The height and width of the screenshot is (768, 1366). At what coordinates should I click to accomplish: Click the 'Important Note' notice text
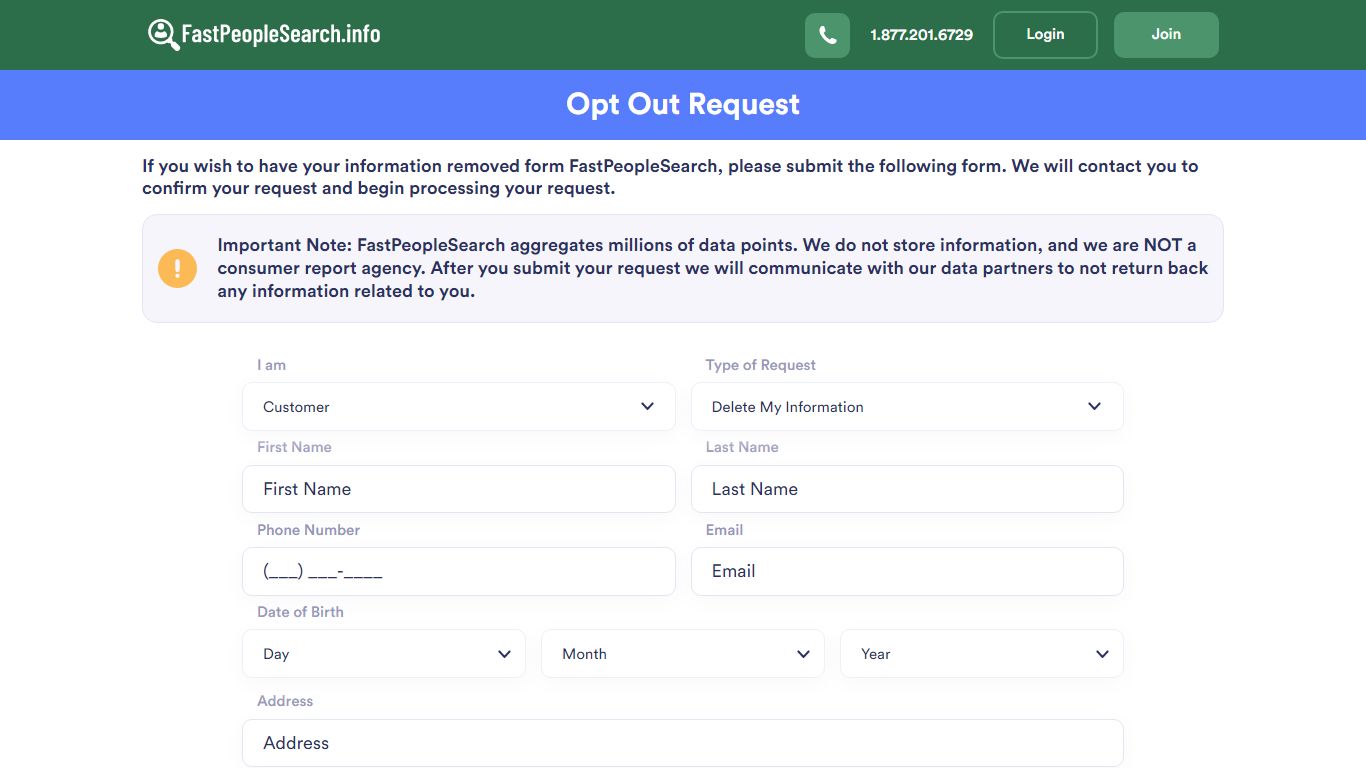click(713, 268)
